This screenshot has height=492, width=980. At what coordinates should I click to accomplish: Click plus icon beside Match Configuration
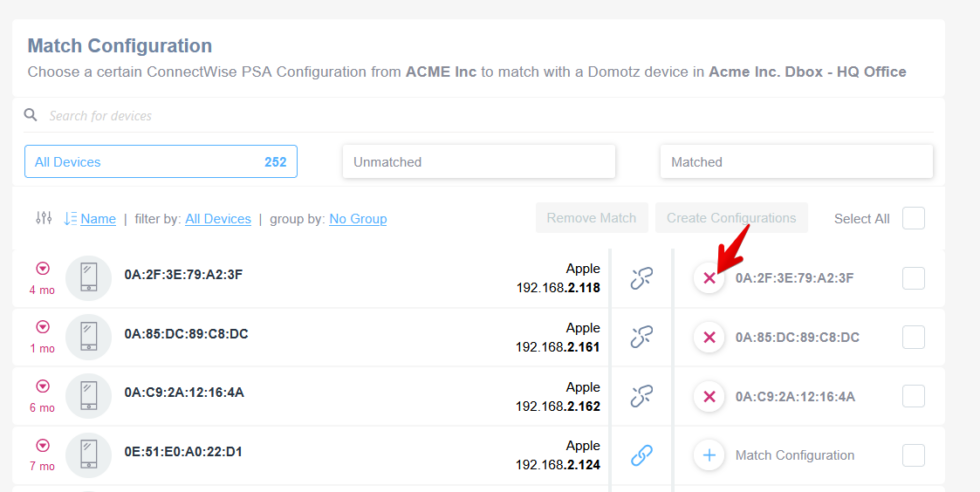[x=709, y=456]
